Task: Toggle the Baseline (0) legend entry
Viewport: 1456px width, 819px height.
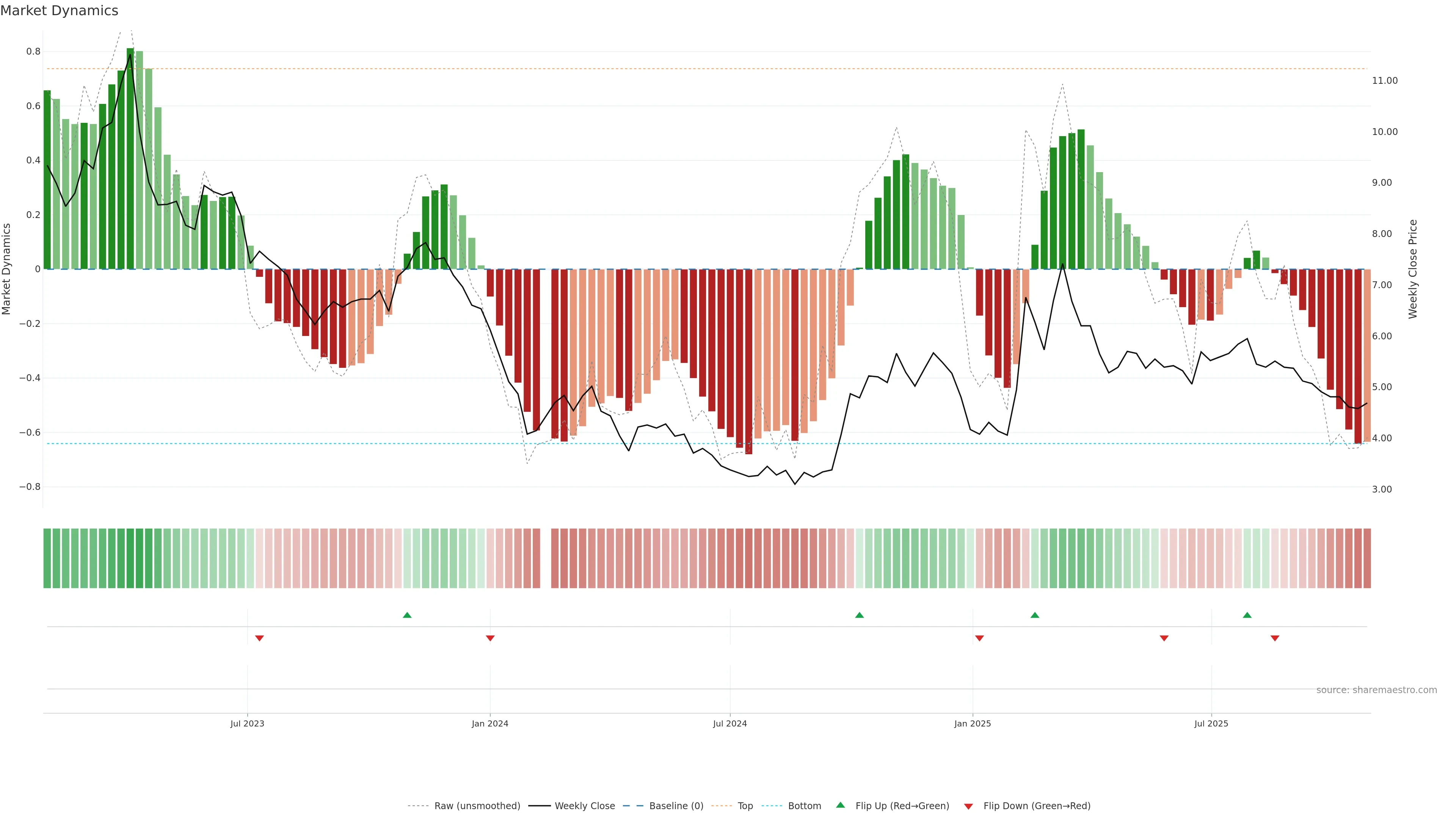Action: pos(676,806)
